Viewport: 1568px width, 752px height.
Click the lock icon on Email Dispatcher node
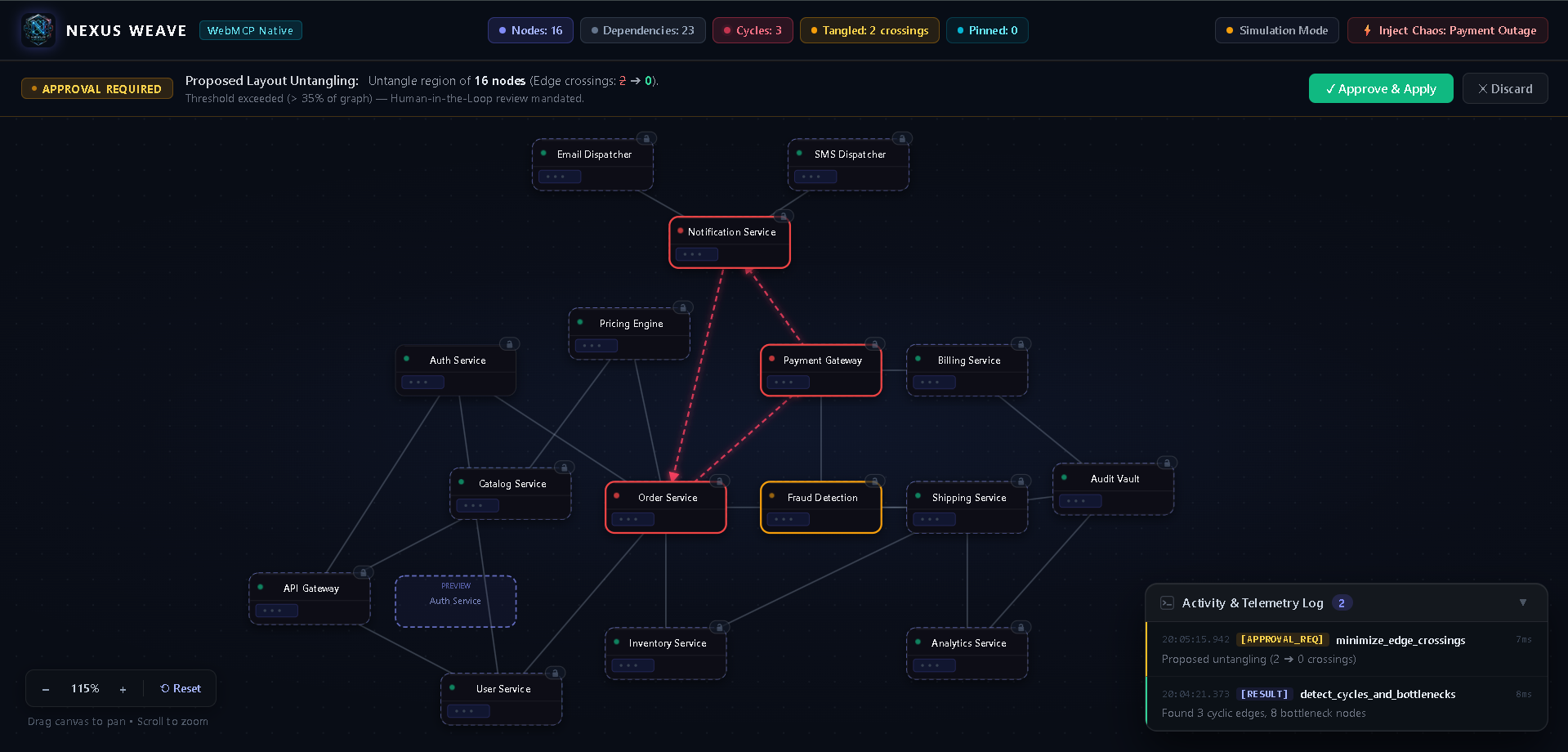pos(646,139)
